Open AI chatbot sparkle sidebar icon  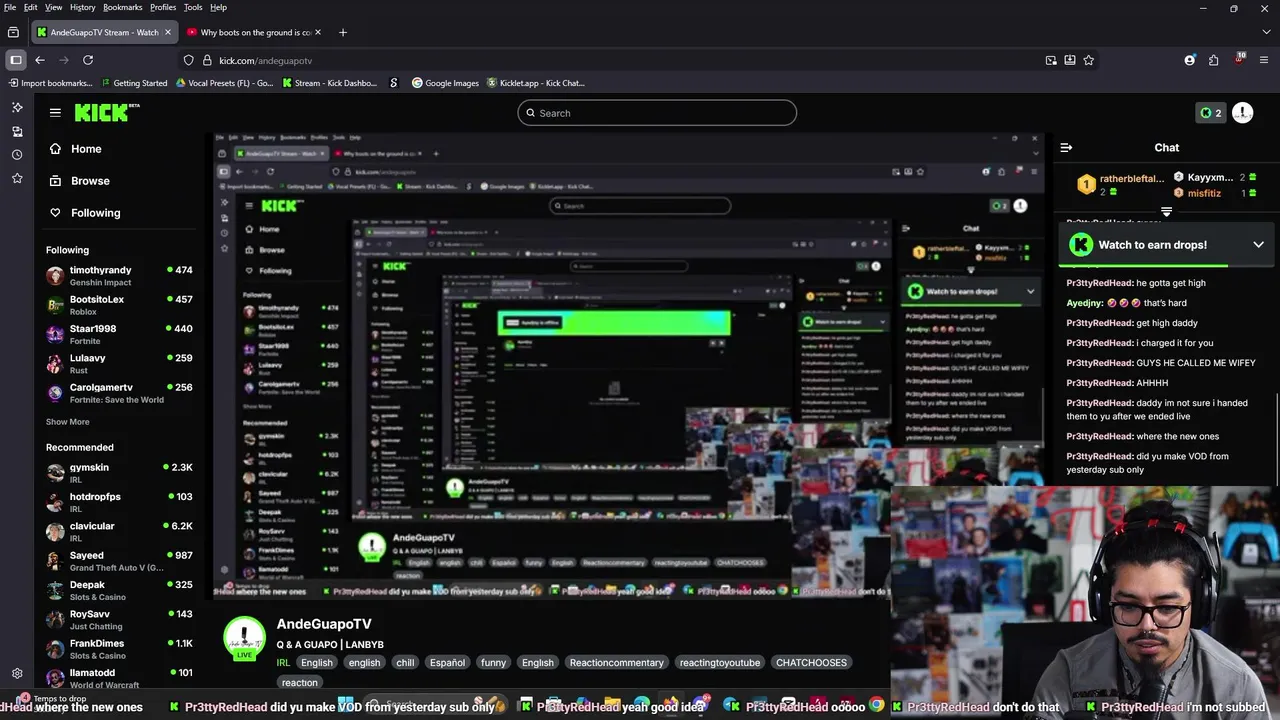pos(17,107)
